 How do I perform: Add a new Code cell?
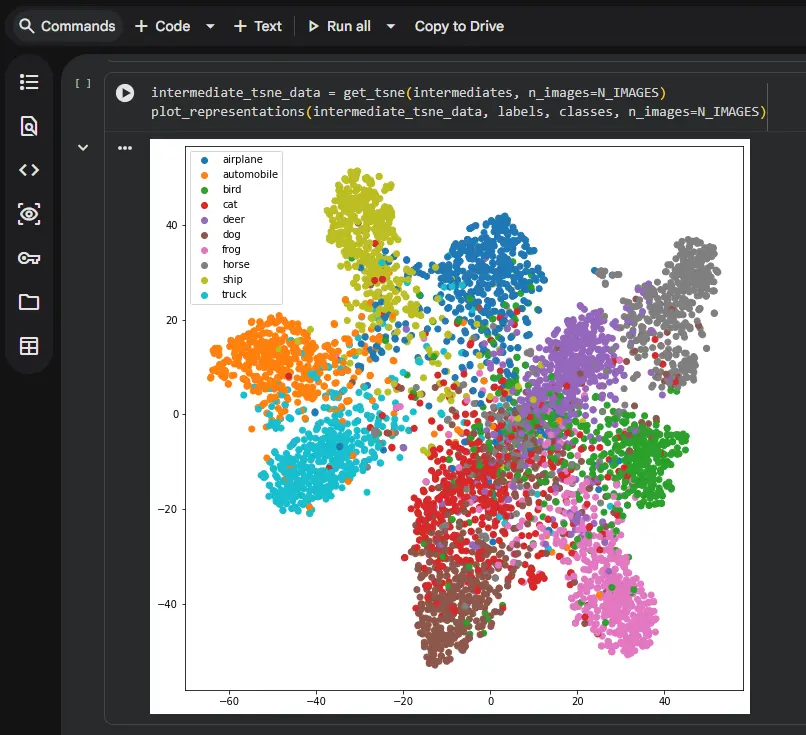tap(163, 26)
